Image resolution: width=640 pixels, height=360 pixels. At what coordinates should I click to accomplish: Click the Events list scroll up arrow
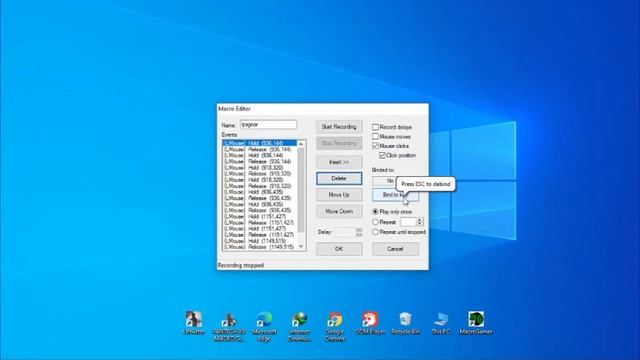(x=301, y=144)
